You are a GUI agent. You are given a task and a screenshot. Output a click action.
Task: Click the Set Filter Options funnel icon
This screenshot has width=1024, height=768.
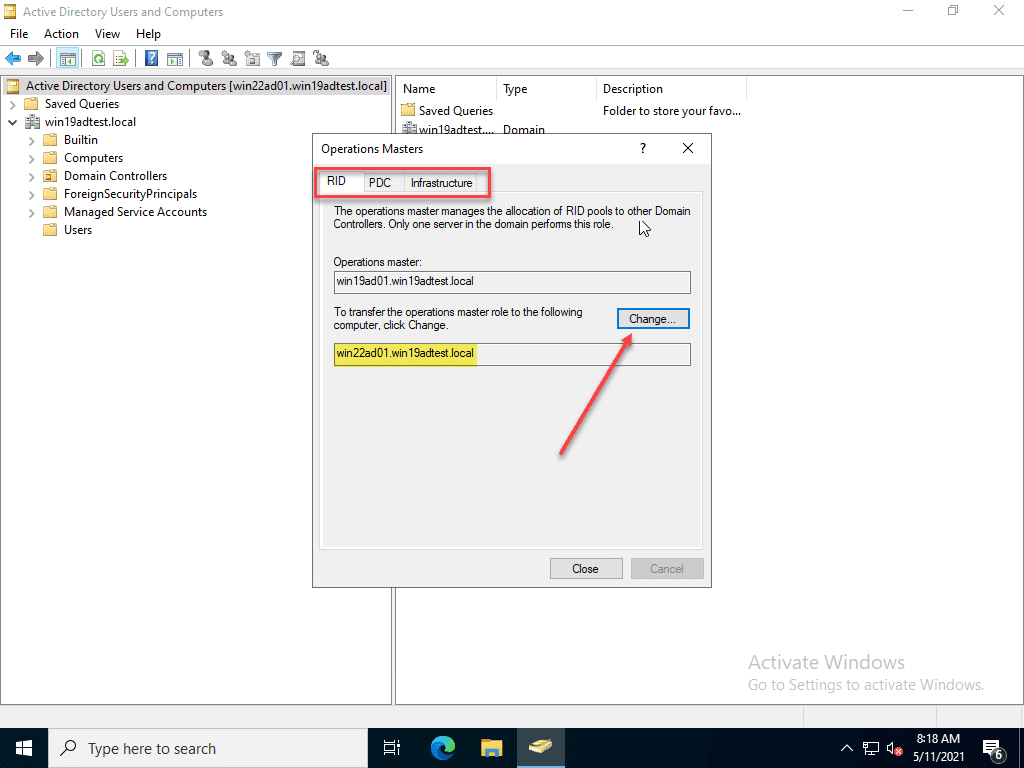point(274,58)
